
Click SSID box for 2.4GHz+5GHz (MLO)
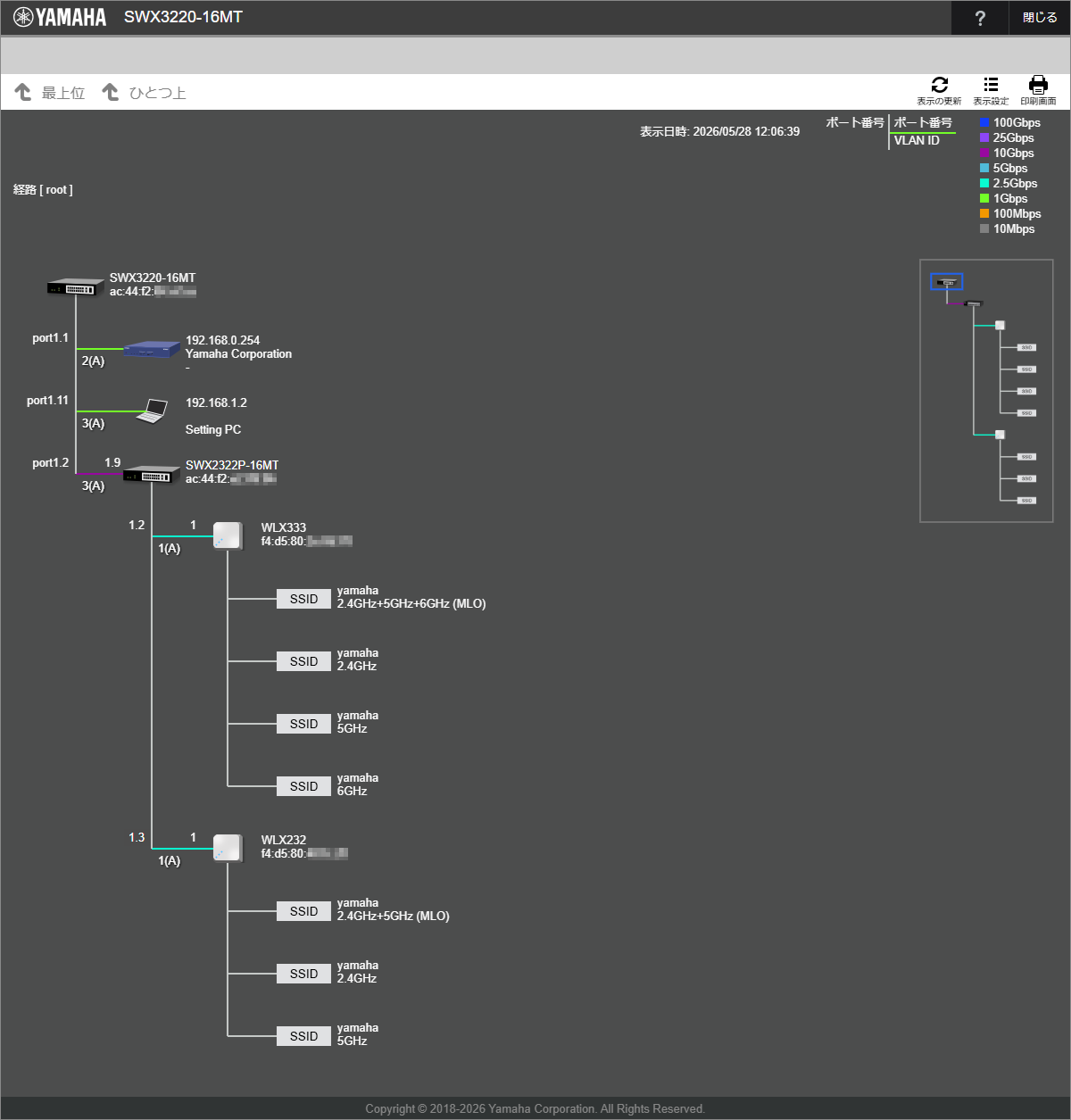tap(303, 911)
